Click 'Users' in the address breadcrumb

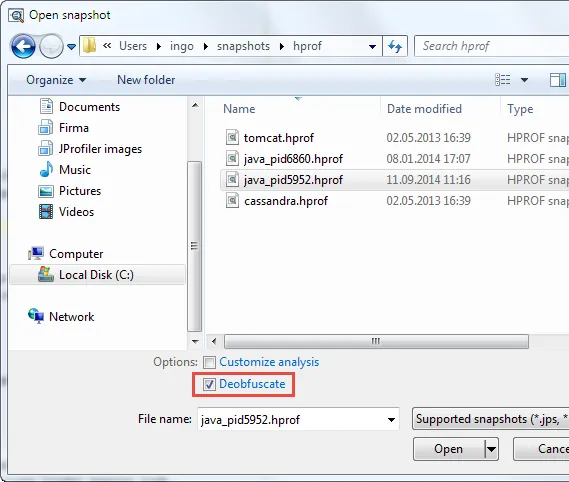(x=133, y=46)
